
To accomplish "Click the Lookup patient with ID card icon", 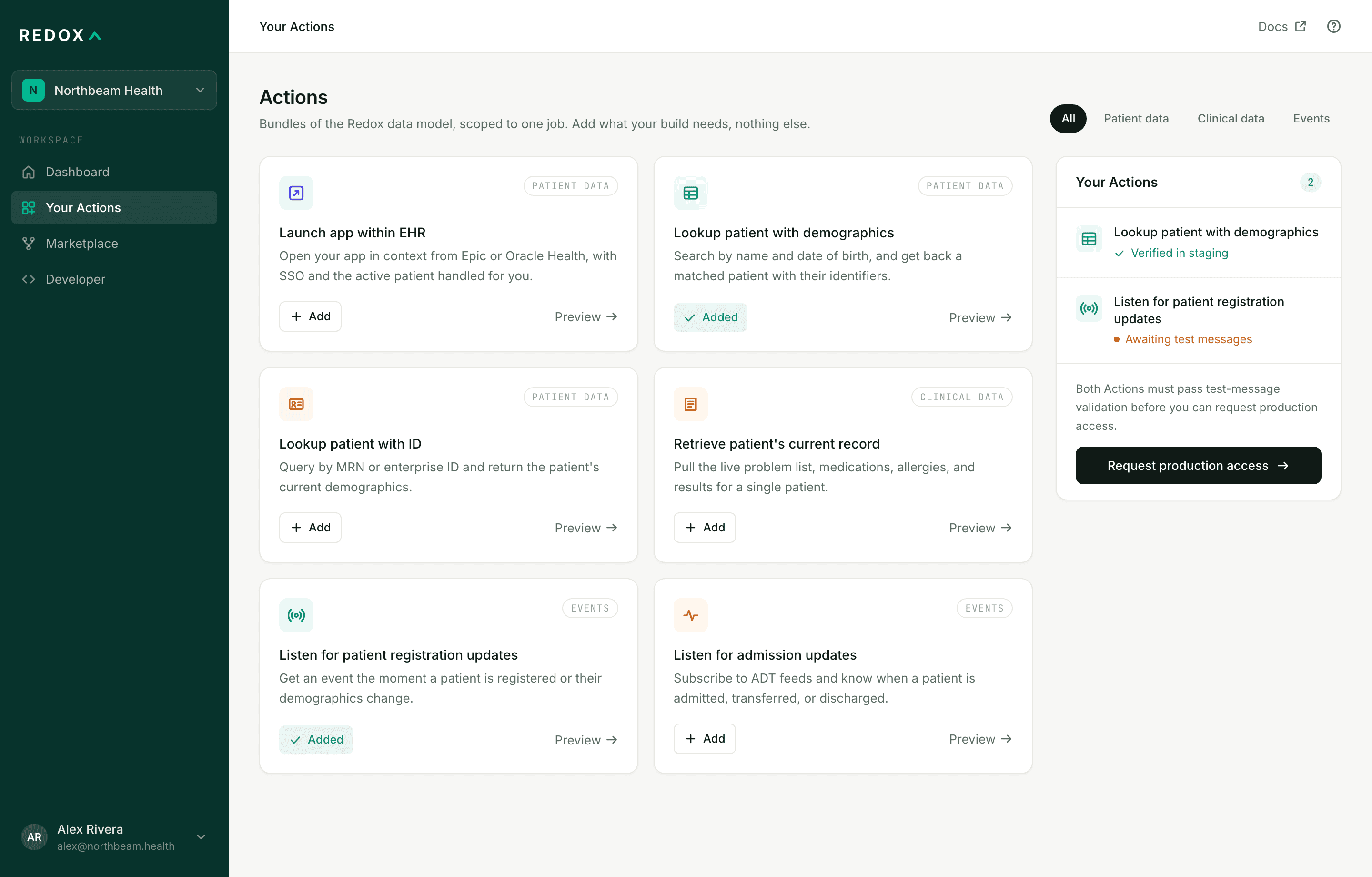I will (296, 404).
